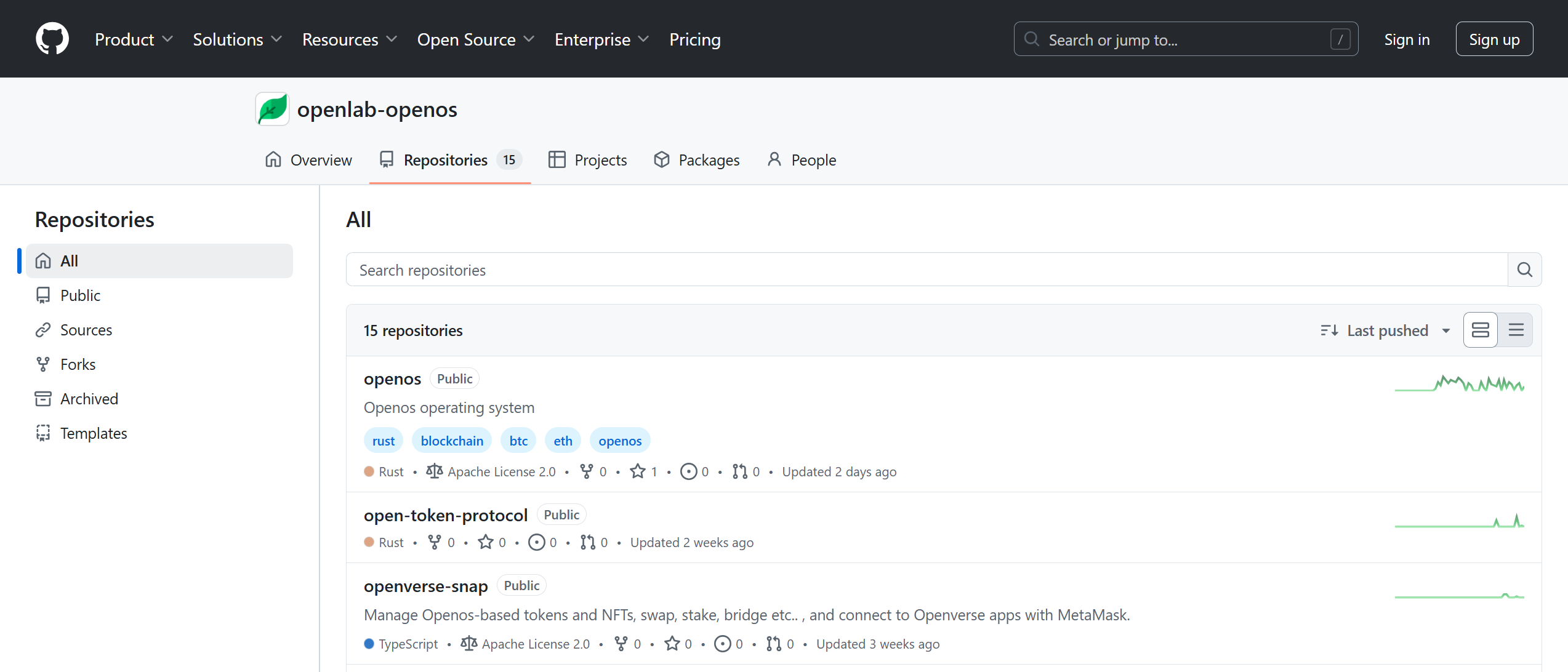Click the Sign up button
Viewport: 1568px width, 672px height.
click(1494, 39)
